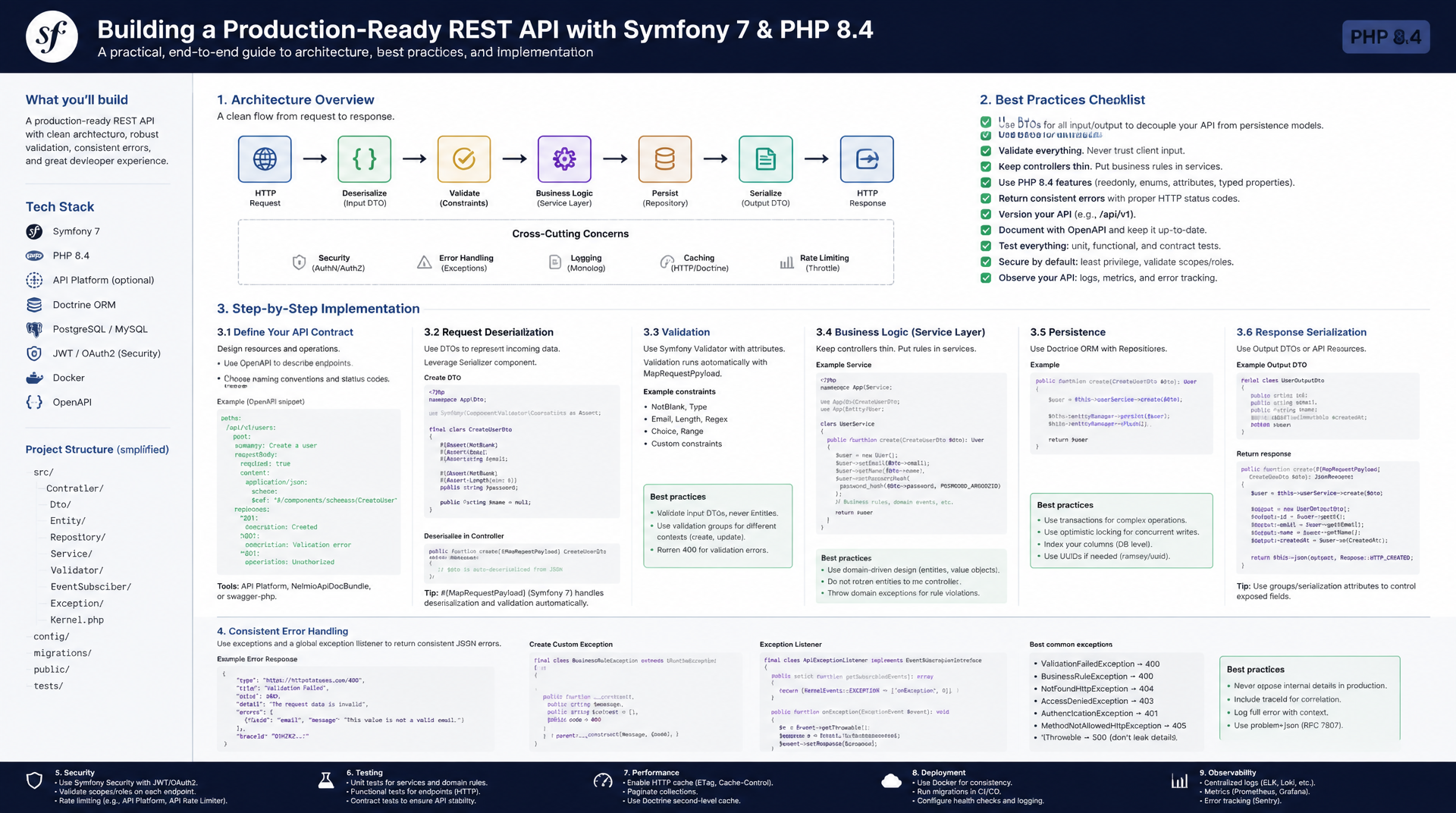Expand the migrations/ folder in the tree

[x=62, y=653]
